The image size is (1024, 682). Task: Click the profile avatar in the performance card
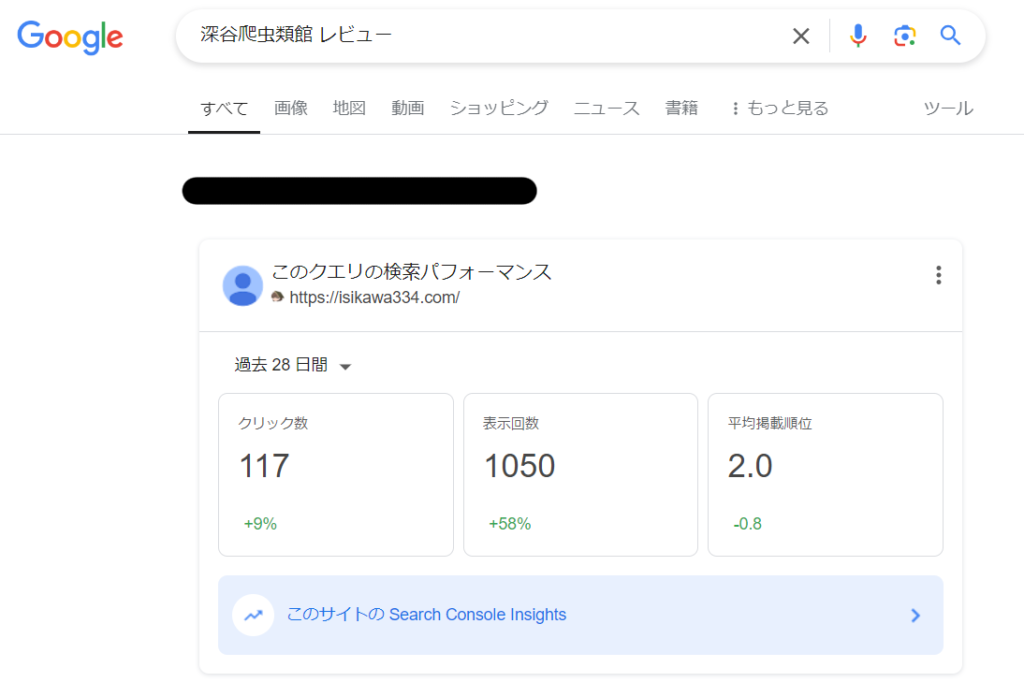tap(242, 285)
